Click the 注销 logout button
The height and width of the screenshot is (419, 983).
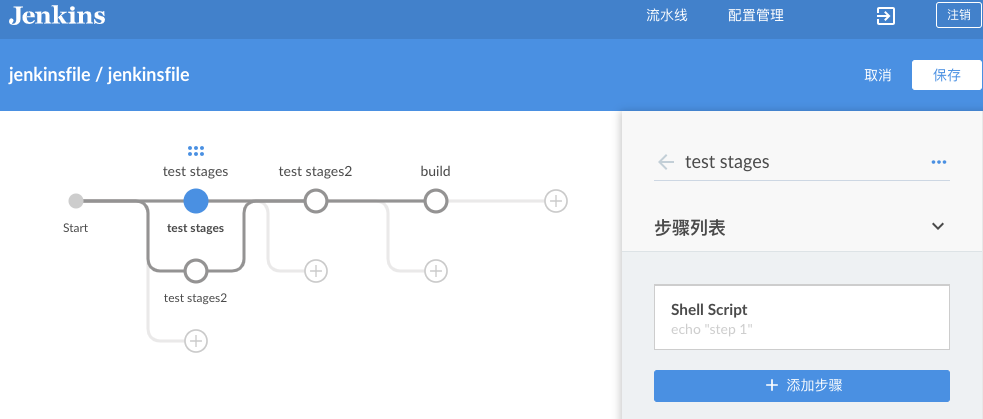point(959,16)
